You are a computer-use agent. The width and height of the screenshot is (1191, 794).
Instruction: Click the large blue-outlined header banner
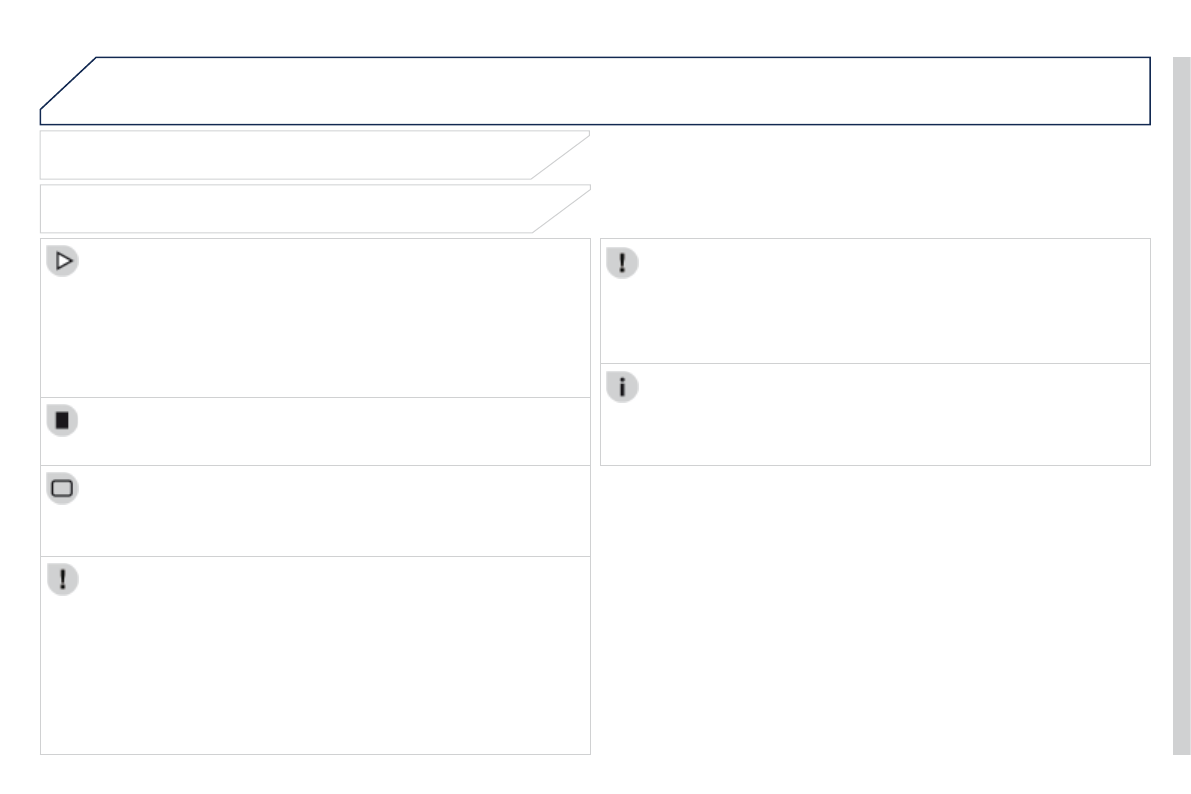(x=620, y=90)
